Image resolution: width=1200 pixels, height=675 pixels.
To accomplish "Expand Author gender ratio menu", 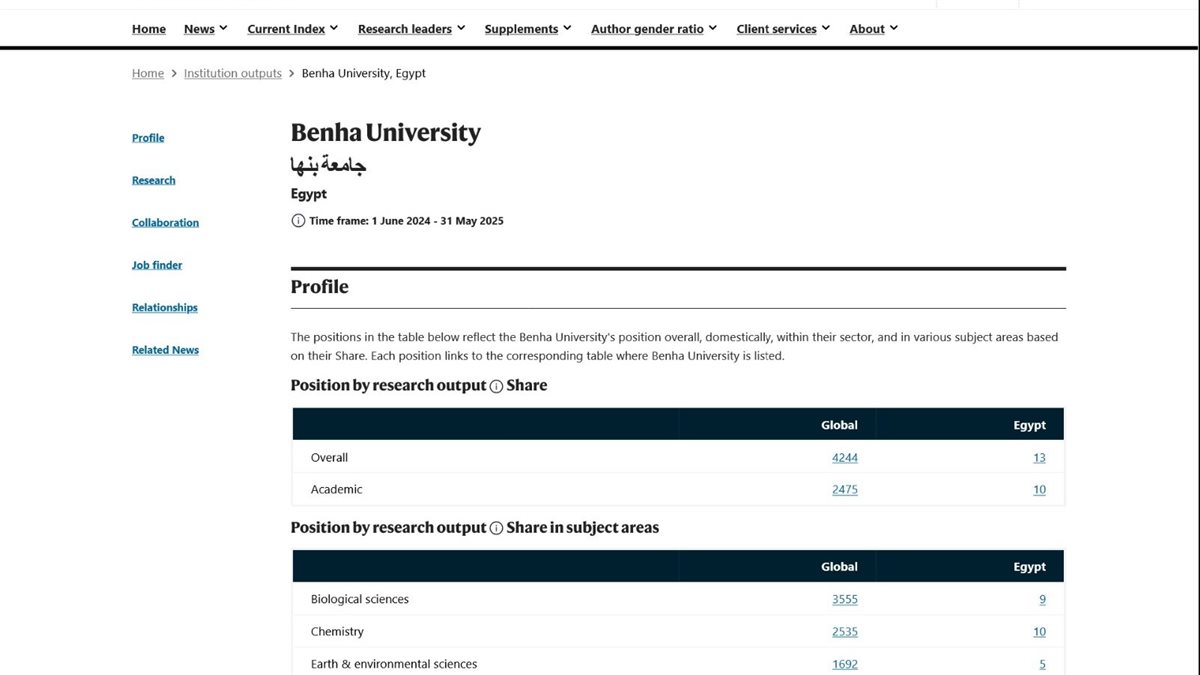I will point(653,29).
